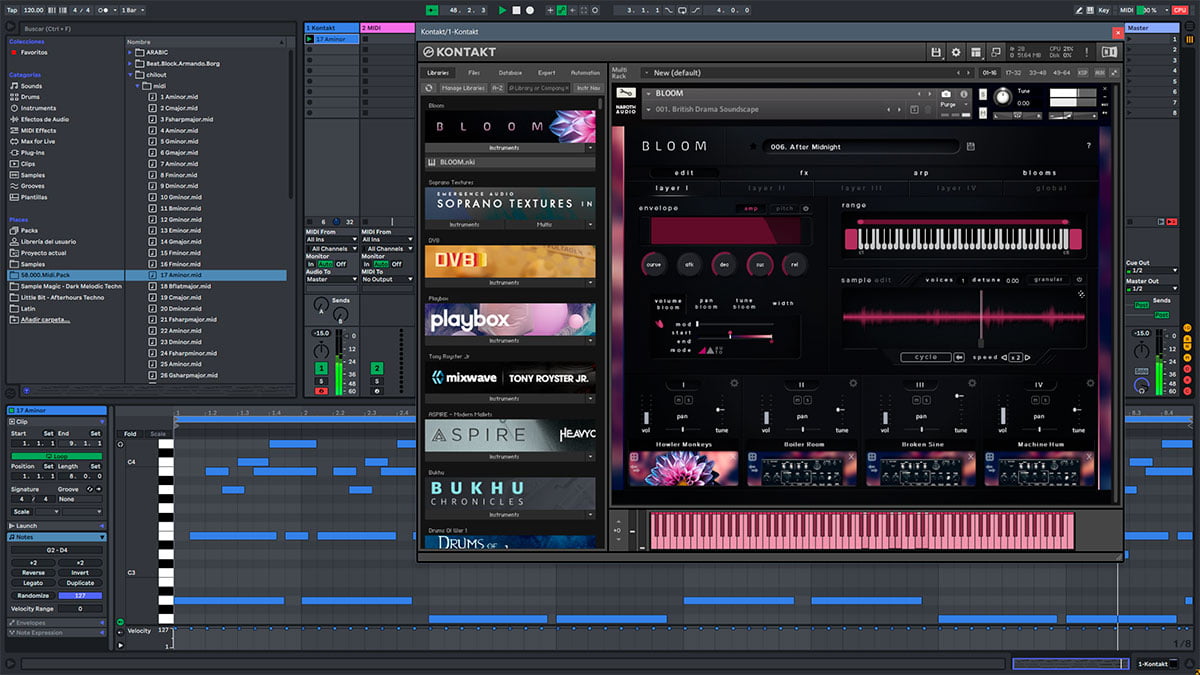Image resolution: width=1200 pixels, height=675 pixels.
Task: Click the snapshot camera icon in BLOOM header
Action: click(x=946, y=94)
